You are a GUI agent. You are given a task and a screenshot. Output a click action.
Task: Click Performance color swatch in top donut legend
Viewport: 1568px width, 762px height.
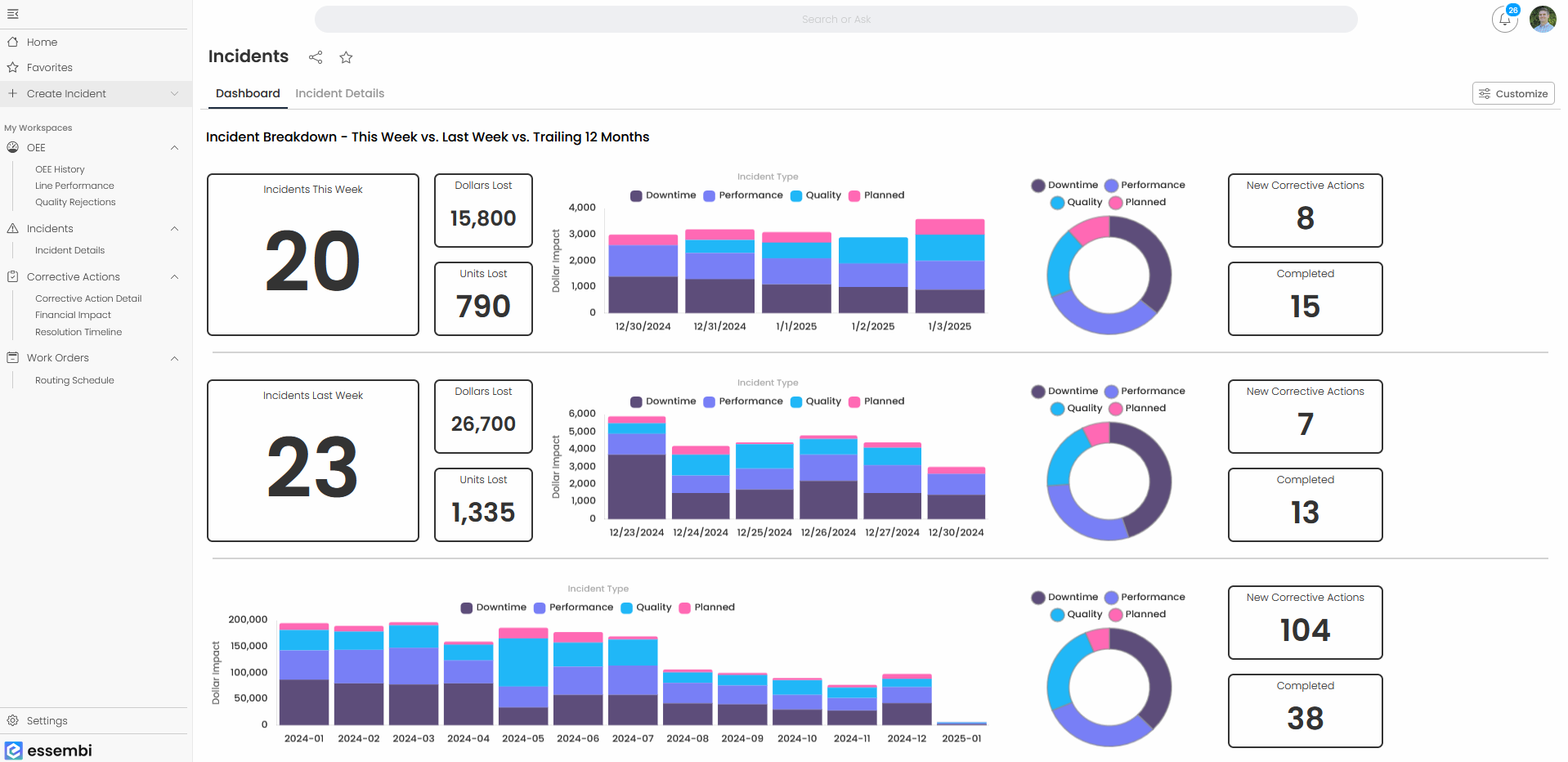pos(1111,186)
